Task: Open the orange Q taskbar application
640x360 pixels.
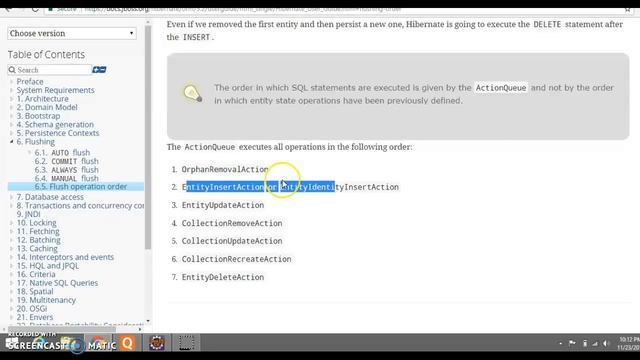Action: [x=127, y=343]
